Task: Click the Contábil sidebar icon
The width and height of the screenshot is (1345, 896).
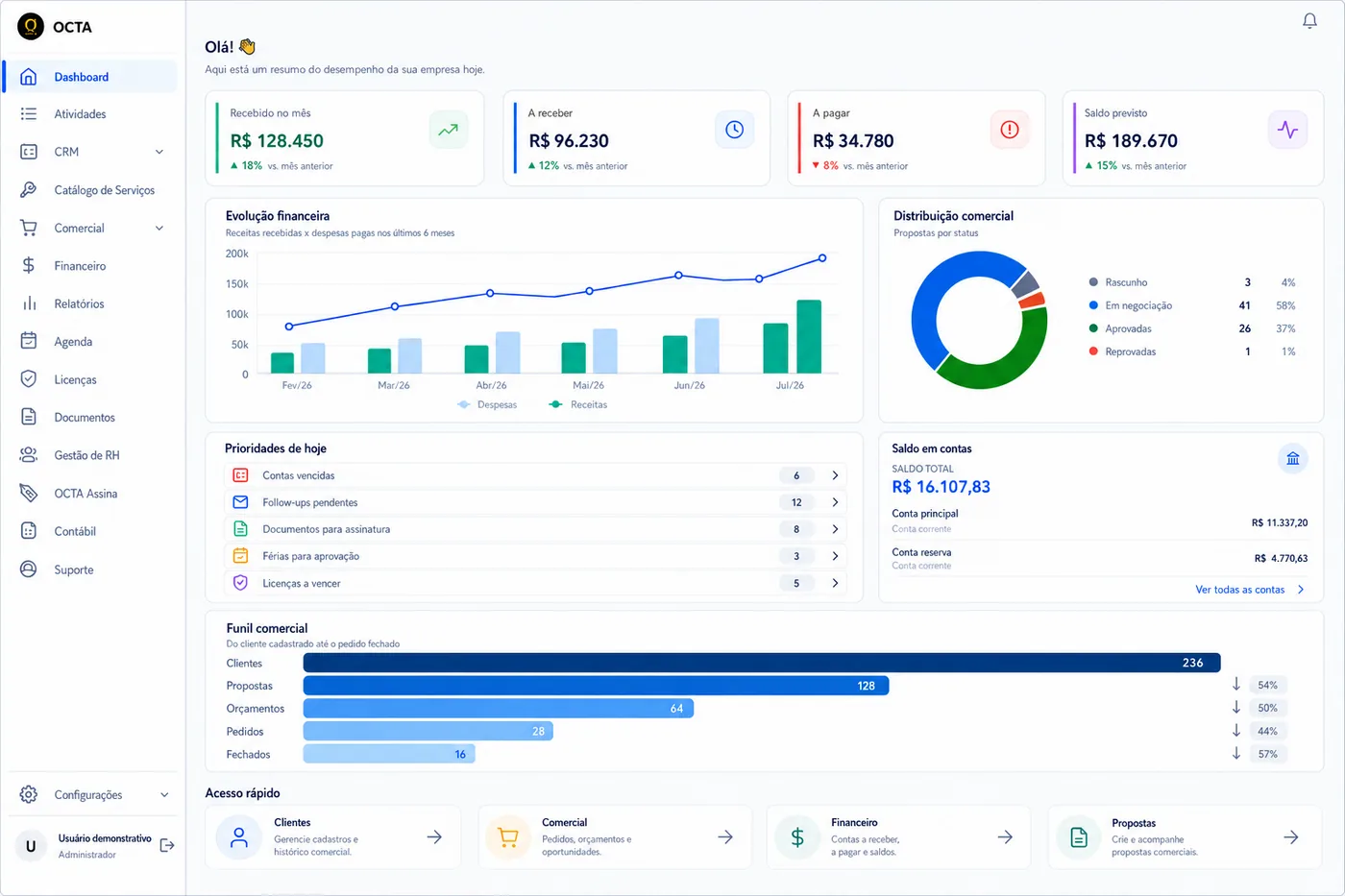Action: tap(29, 531)
